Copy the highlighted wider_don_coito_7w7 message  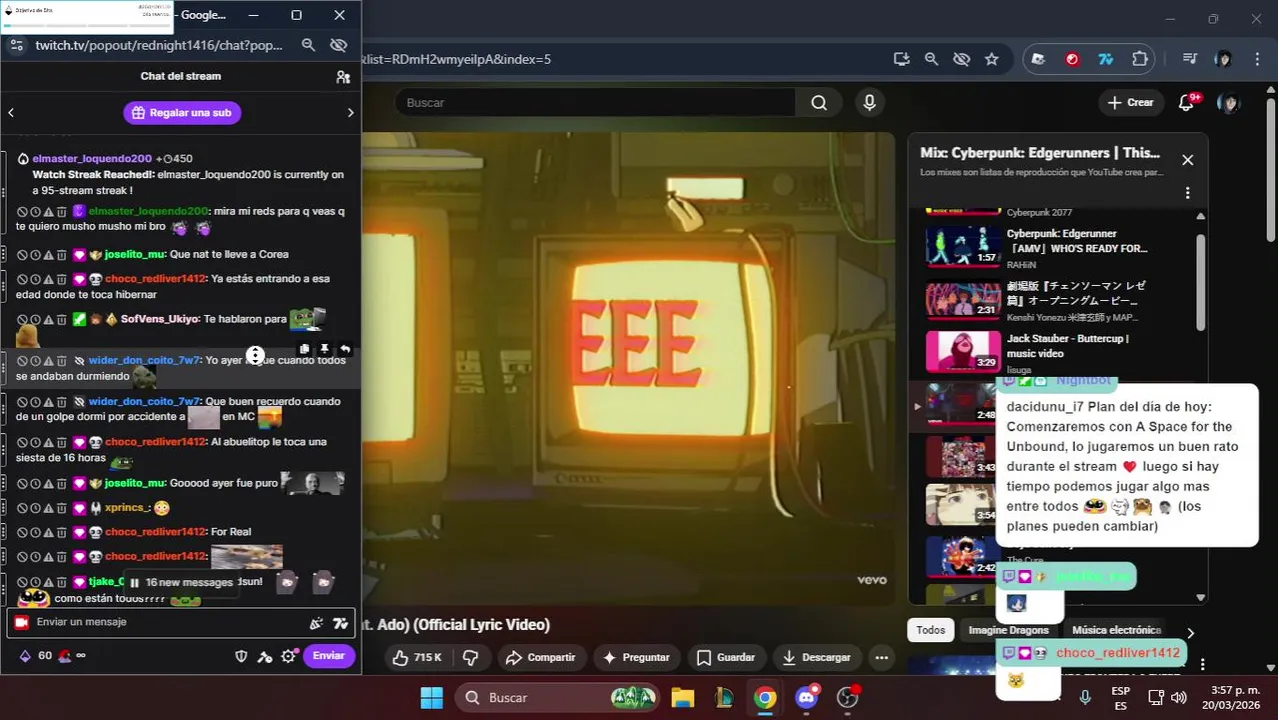point(304,349)
